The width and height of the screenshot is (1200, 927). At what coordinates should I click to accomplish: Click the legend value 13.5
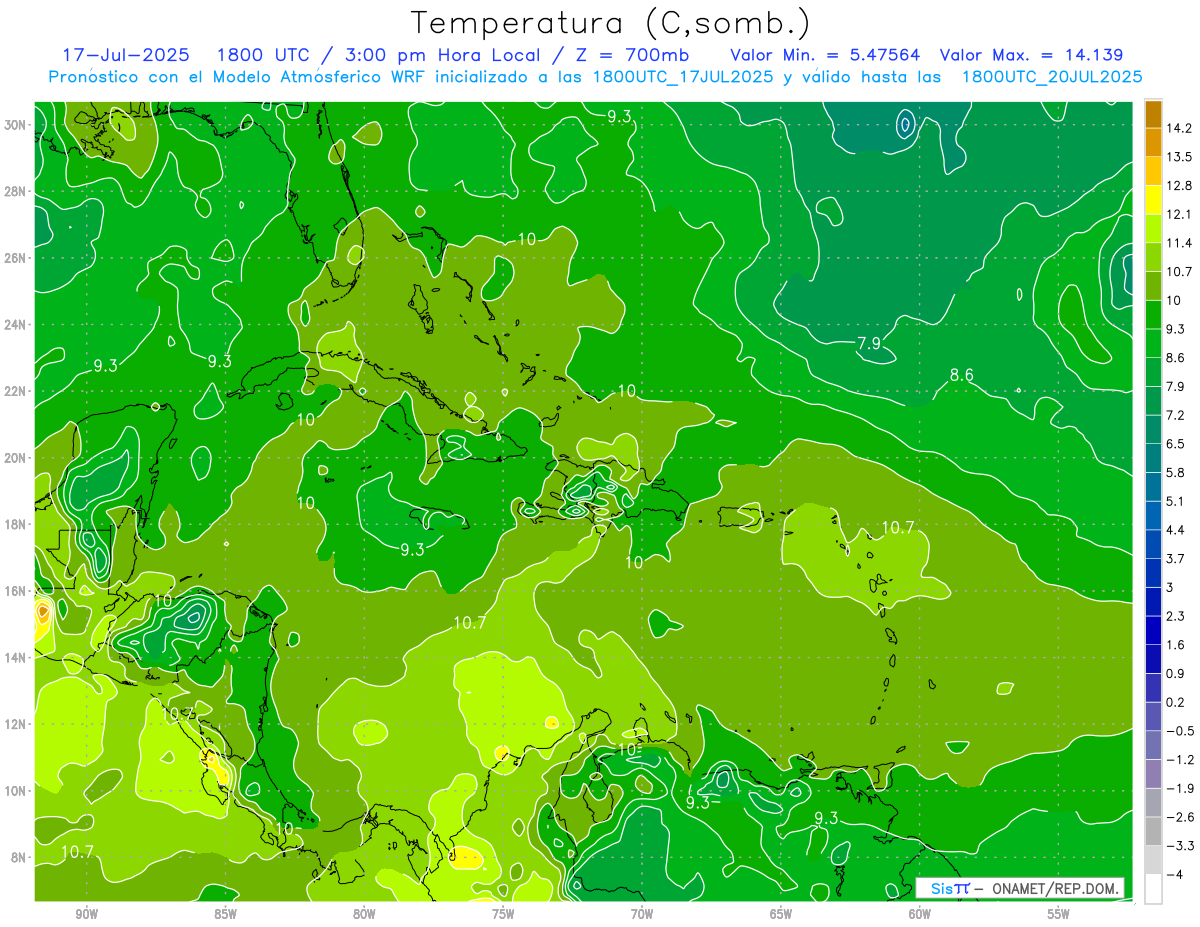1179,157
